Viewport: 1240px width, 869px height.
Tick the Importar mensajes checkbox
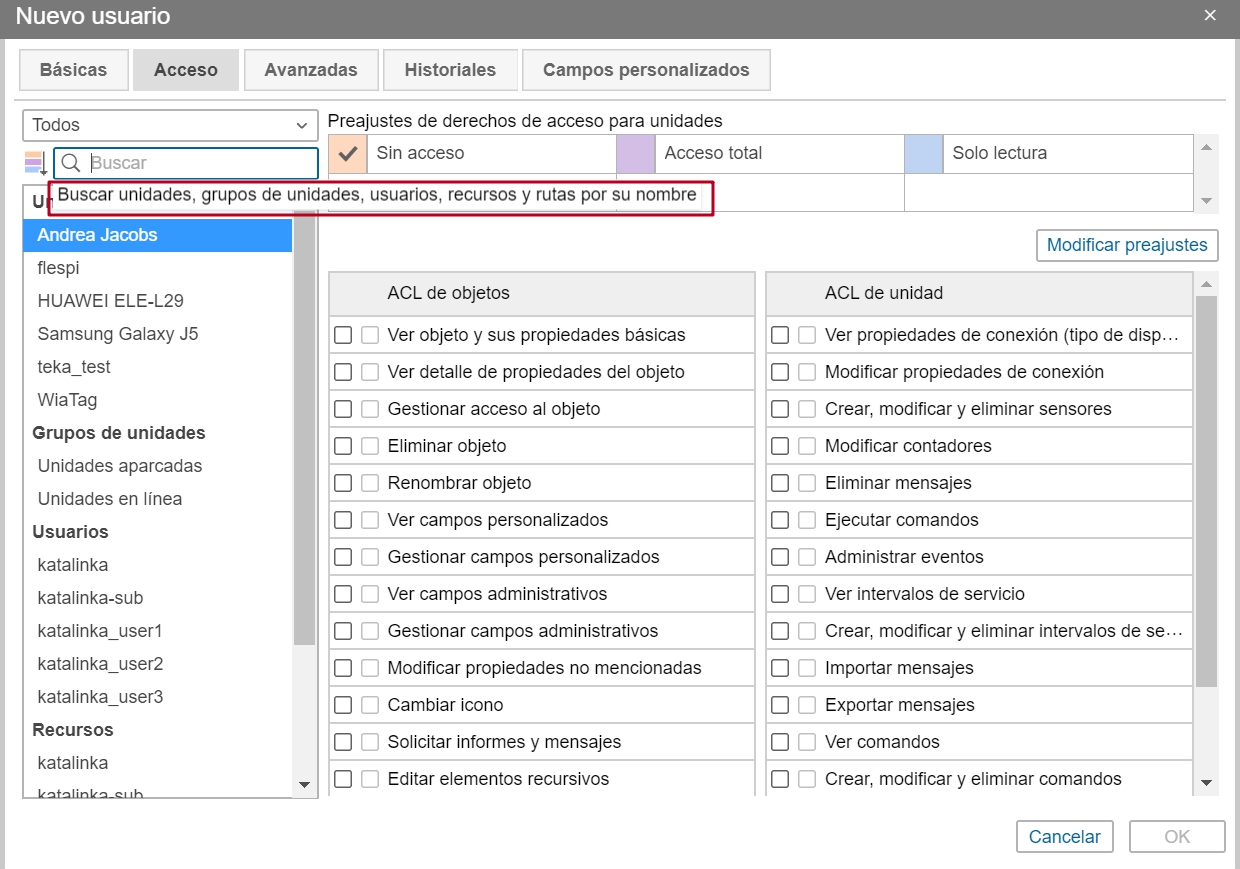[x=780, y=668]
